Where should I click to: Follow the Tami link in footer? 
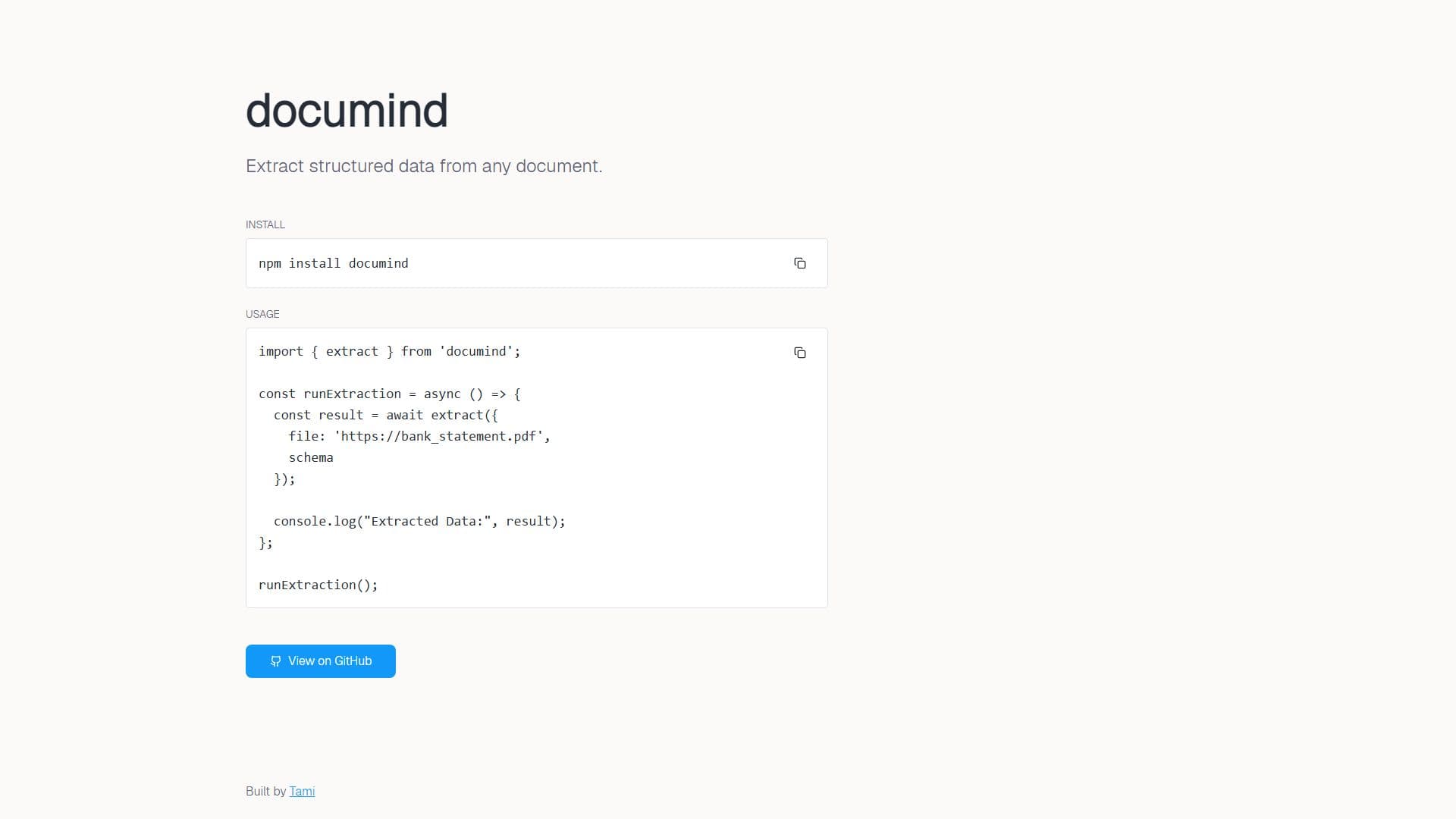pos(302,791)
